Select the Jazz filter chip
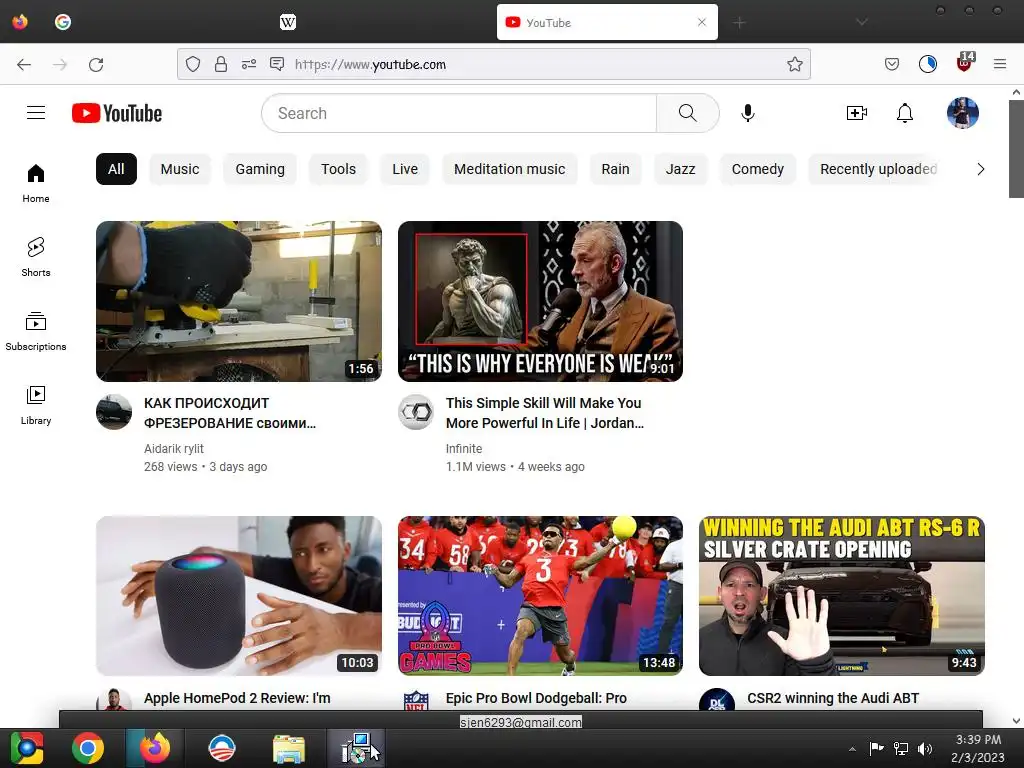1024x768 pixels. 680,169
